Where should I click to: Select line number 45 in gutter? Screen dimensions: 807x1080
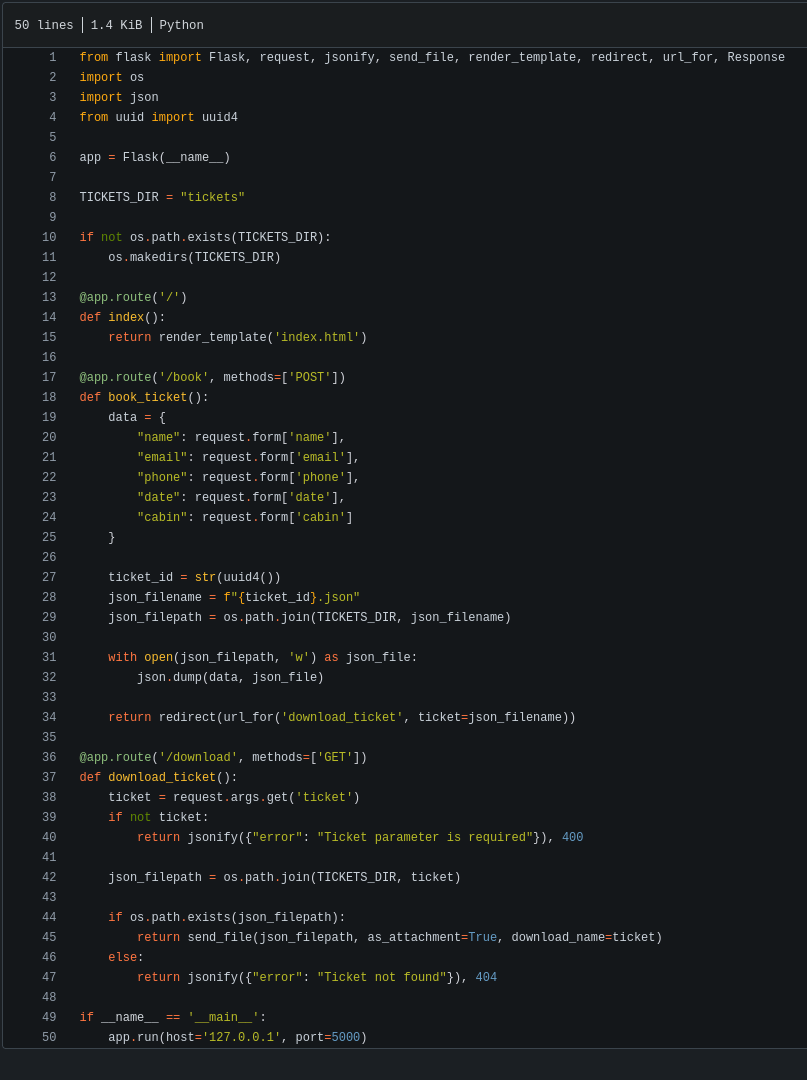pos(49,937)
